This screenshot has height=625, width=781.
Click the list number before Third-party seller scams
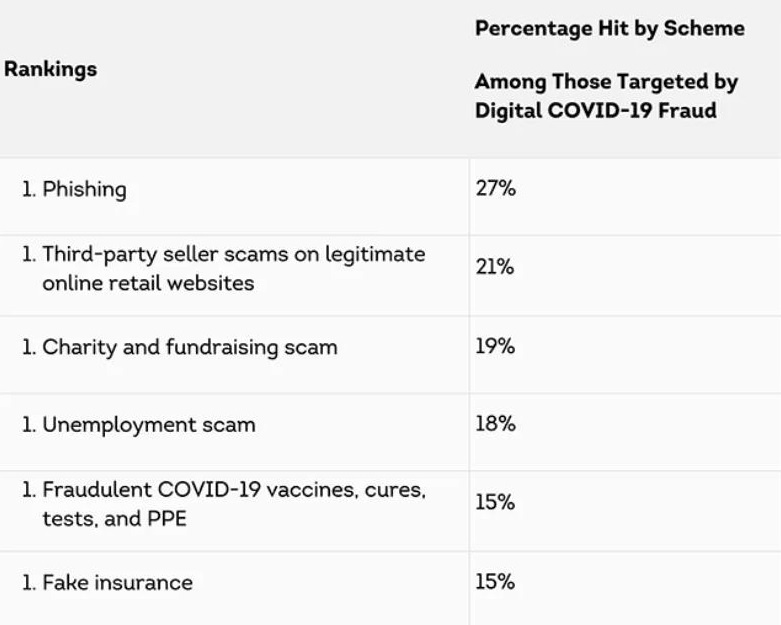(x=29, y=254)
